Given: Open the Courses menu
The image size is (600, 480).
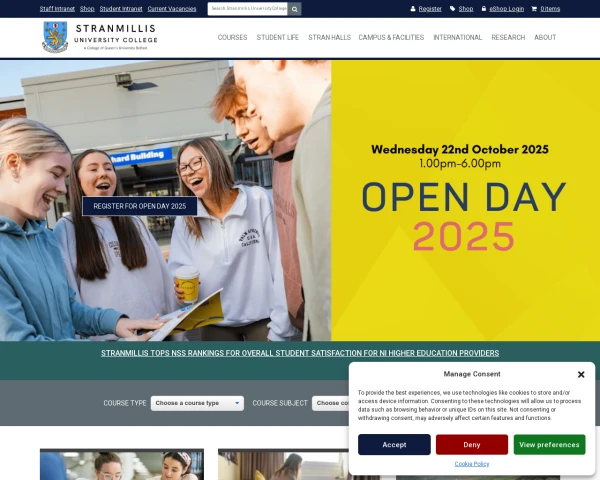Looking at the screenshot, I should click(232, 37).
